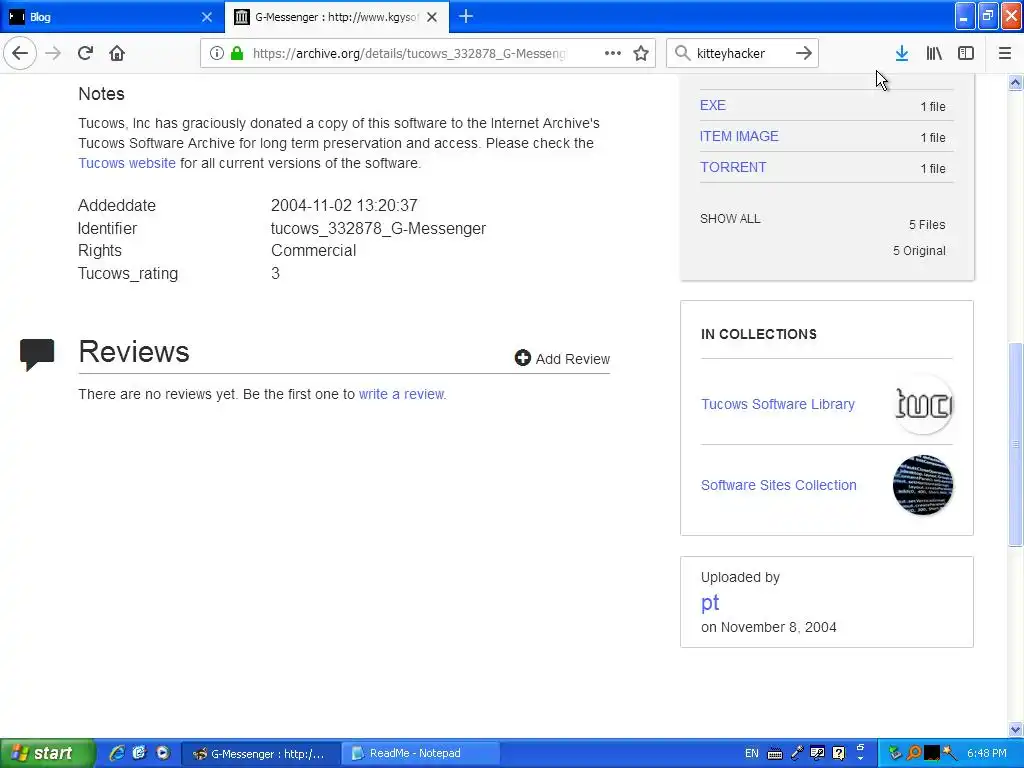Open the uploader pt profile

tap(710, 602)
